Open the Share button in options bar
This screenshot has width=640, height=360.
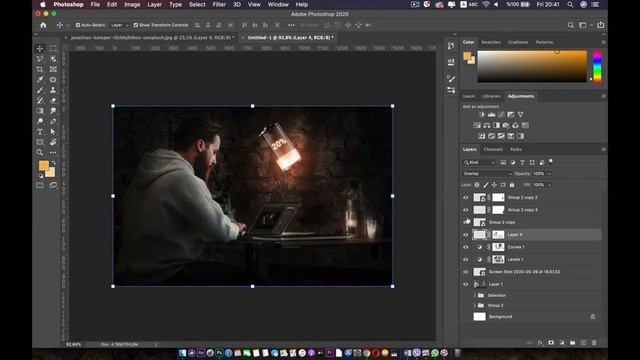[600, 25]
